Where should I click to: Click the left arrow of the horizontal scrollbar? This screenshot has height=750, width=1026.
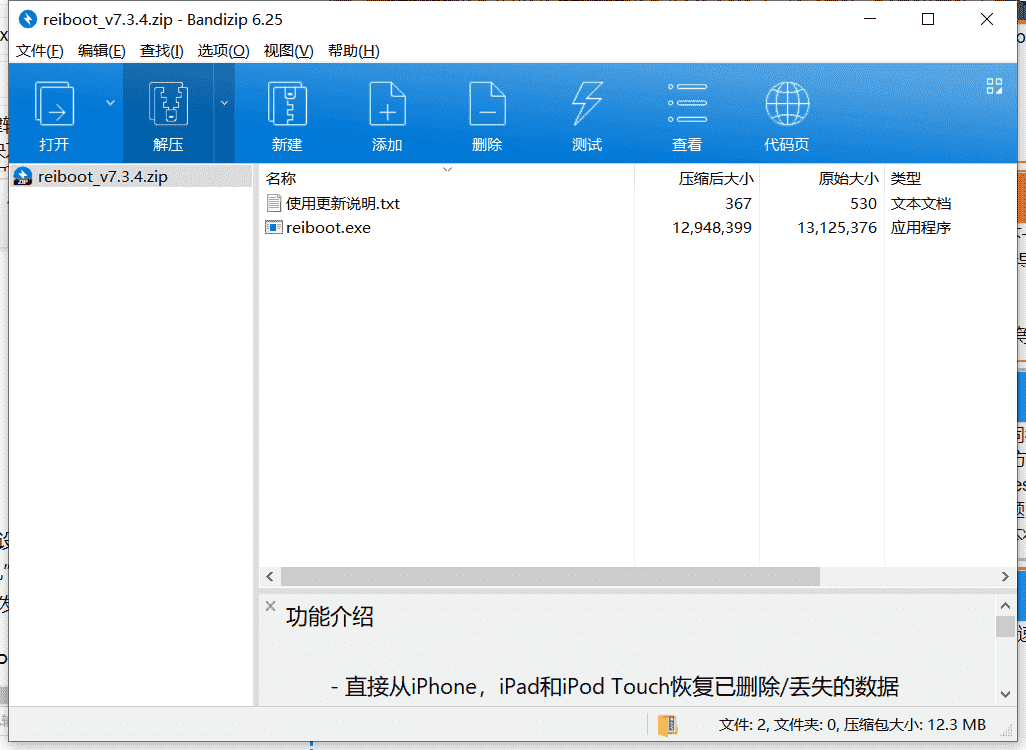[270, 577]
